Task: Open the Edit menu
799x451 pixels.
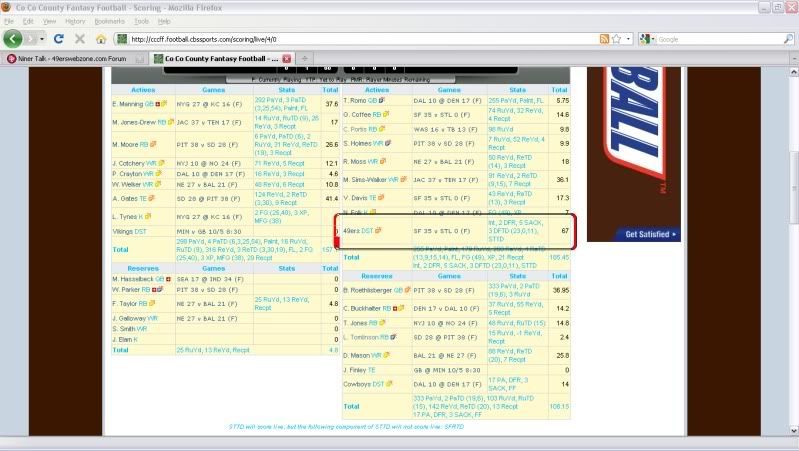Action: click(28, 21)
